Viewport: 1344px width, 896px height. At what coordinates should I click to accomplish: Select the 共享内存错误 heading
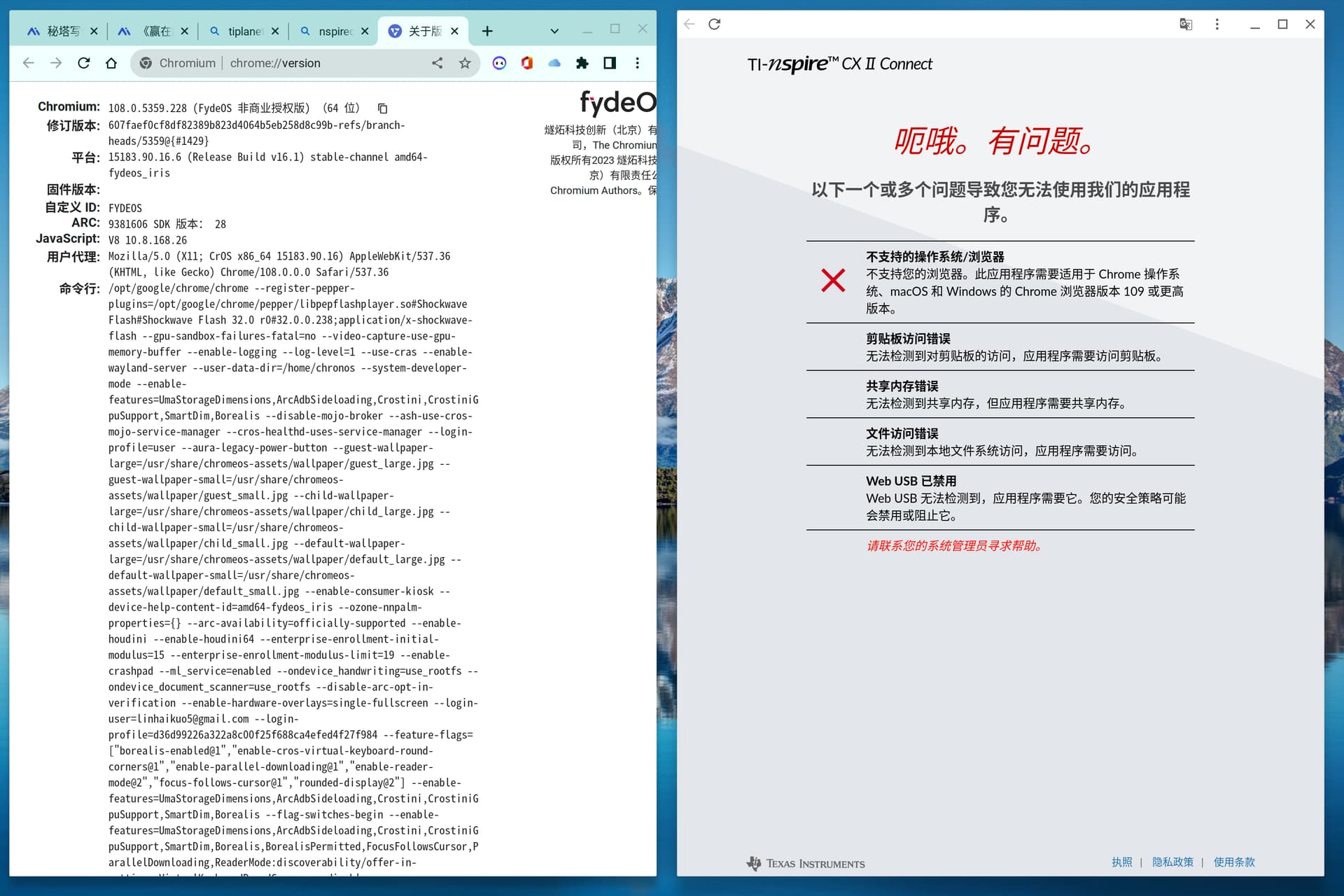click(x=902, y=386)
